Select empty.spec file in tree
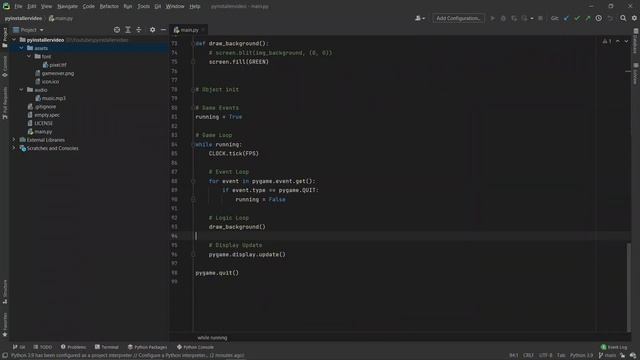 [x=47, y=115]
